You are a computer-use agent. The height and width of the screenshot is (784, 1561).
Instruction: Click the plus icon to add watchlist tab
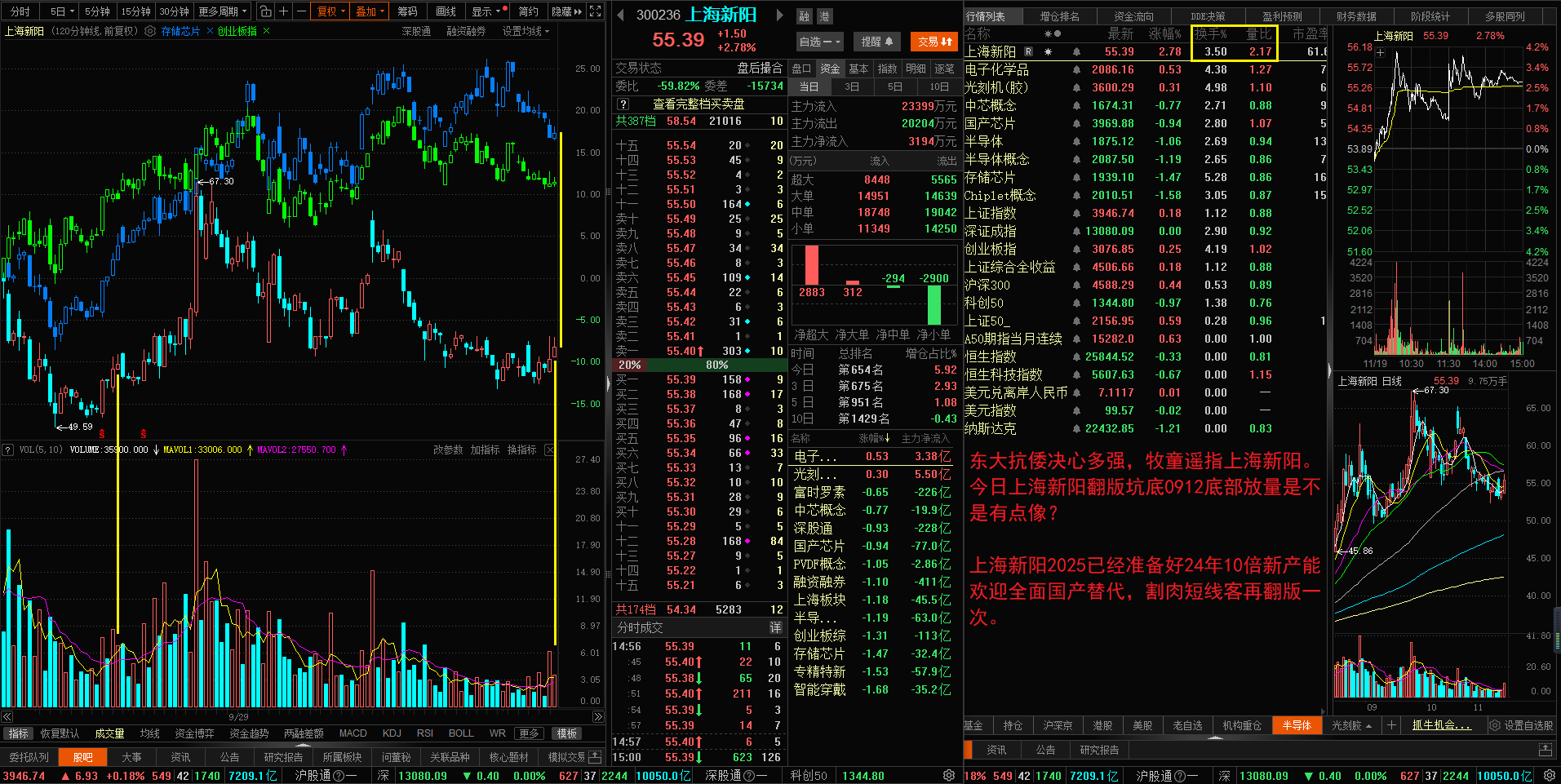(1391, 725)
